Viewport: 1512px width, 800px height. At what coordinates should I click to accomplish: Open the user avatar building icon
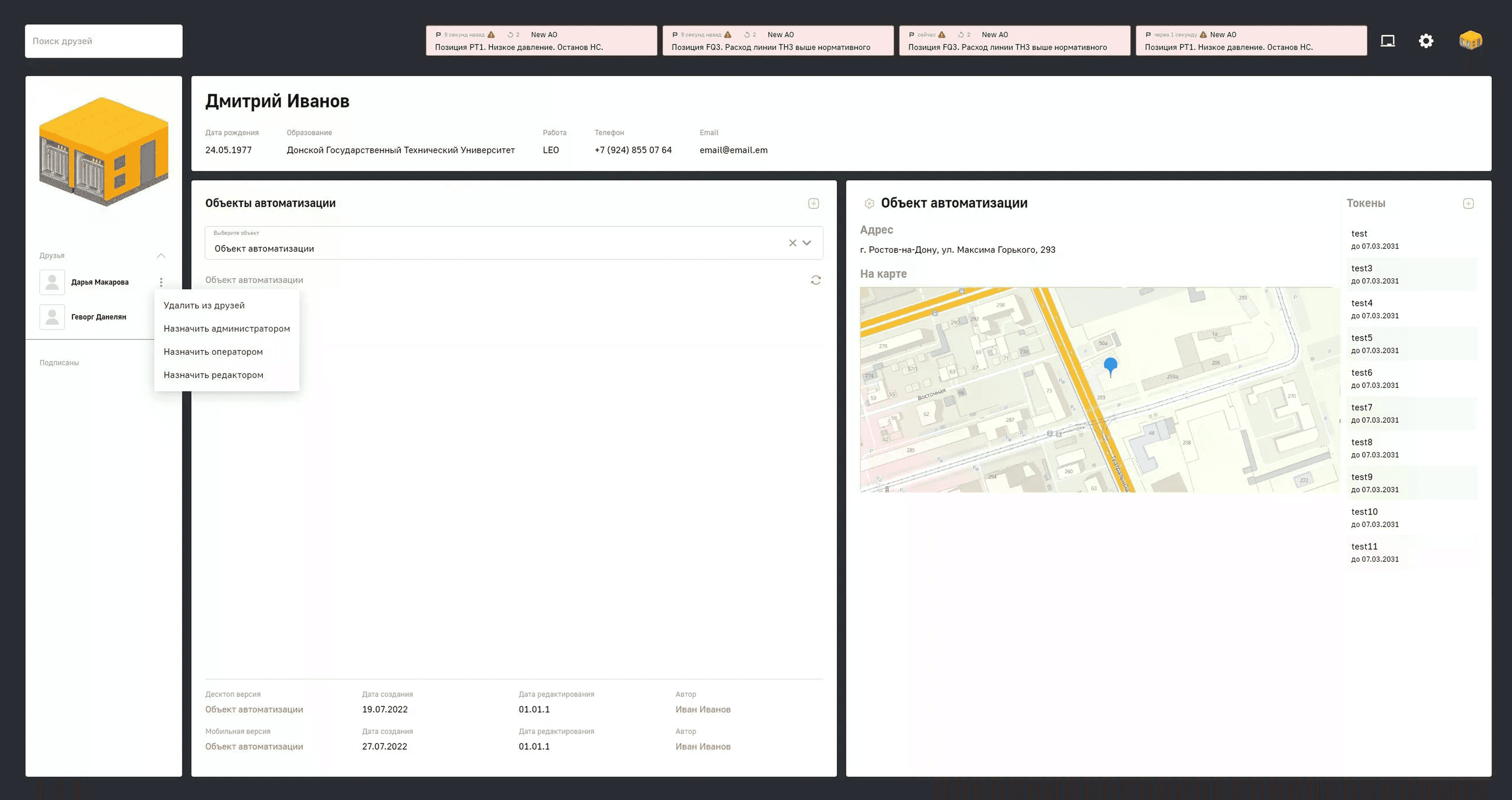(x=1470, y=41)
